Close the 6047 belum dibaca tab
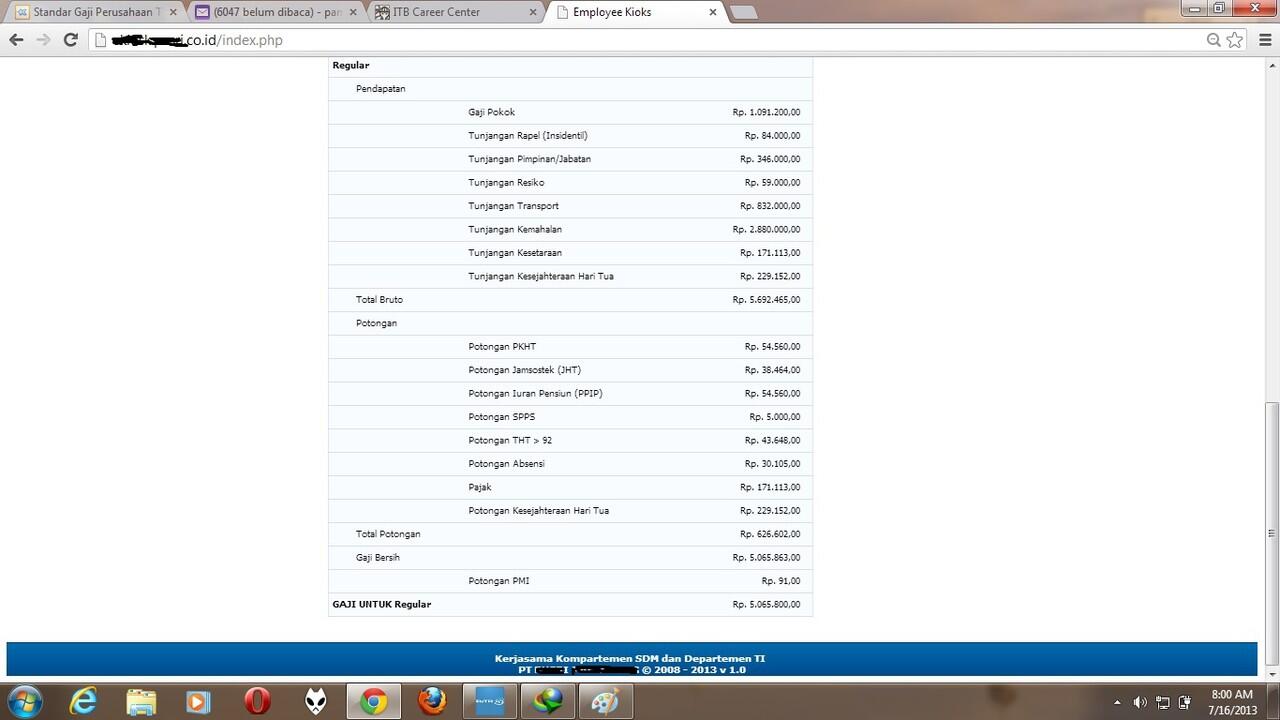 click(x=352, y=12)
